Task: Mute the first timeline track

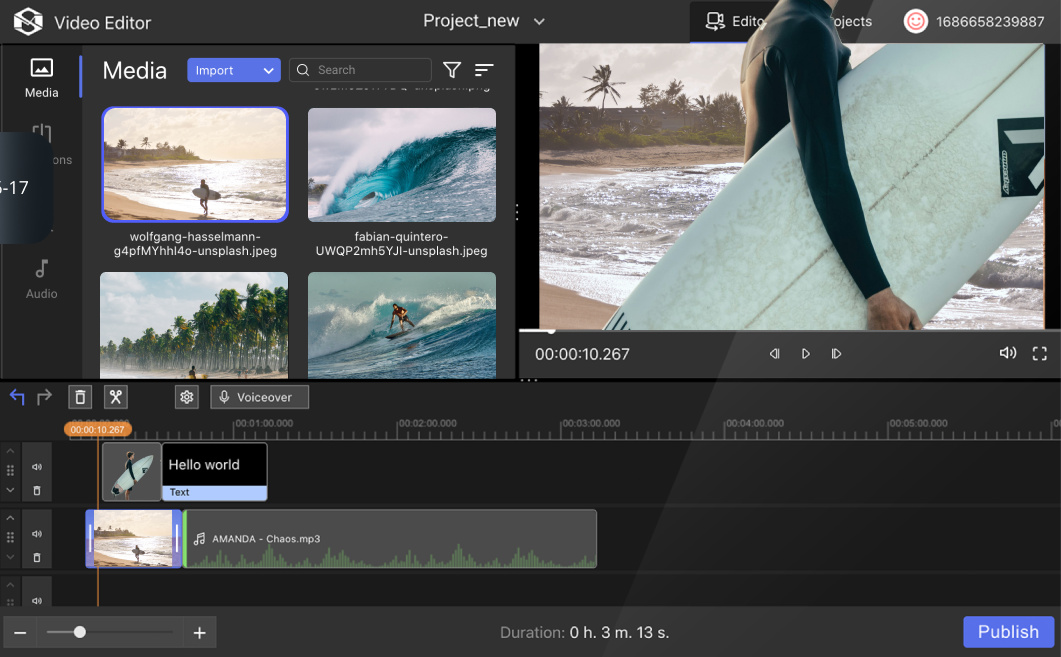Action: [37, 467]
